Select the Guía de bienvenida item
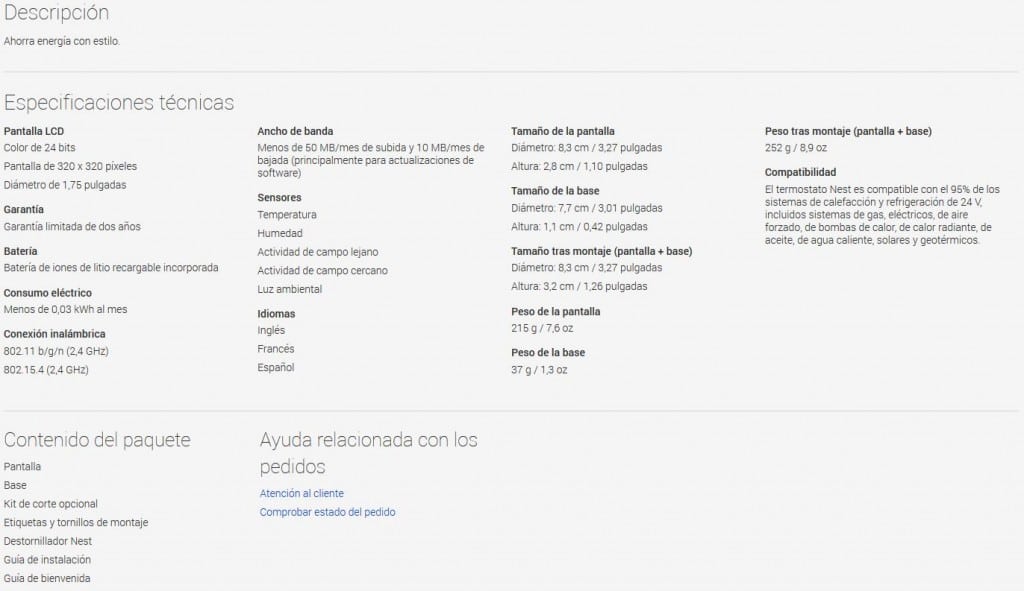Image resolution: width=1024 pixels, height=591 pixels. click(47, 579)
